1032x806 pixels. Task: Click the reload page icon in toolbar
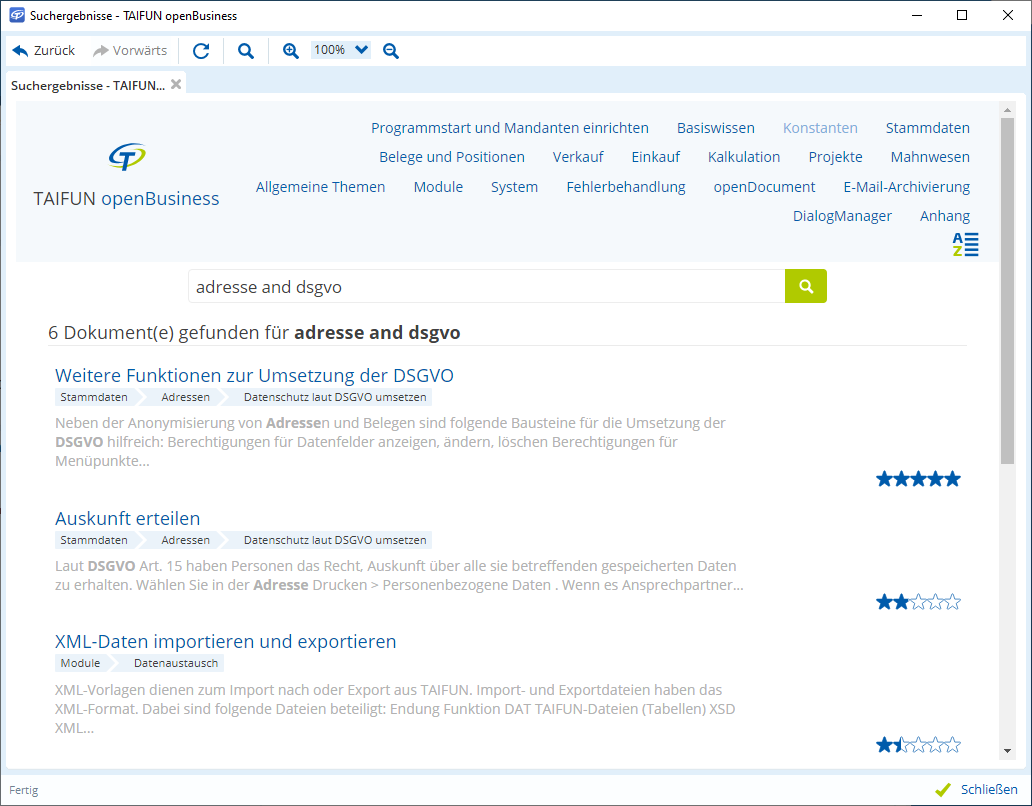coord(201,51)
